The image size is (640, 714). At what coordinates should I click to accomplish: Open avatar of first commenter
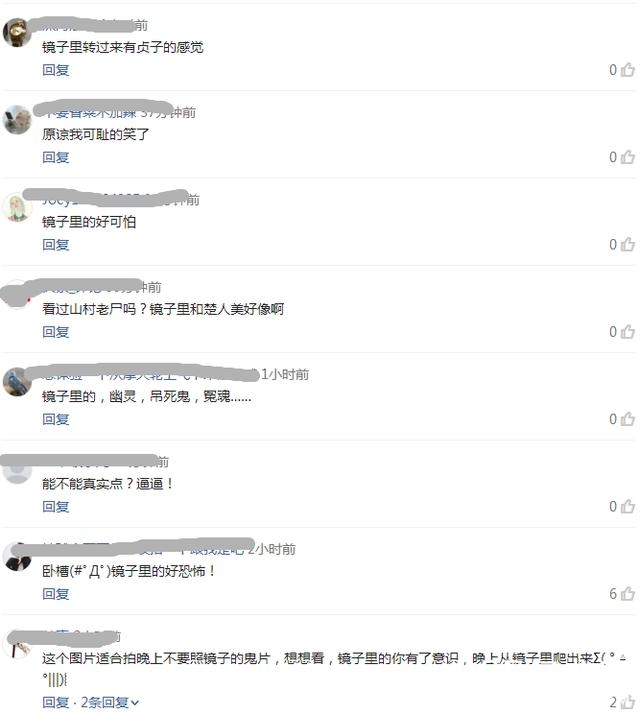pos(17,32)
